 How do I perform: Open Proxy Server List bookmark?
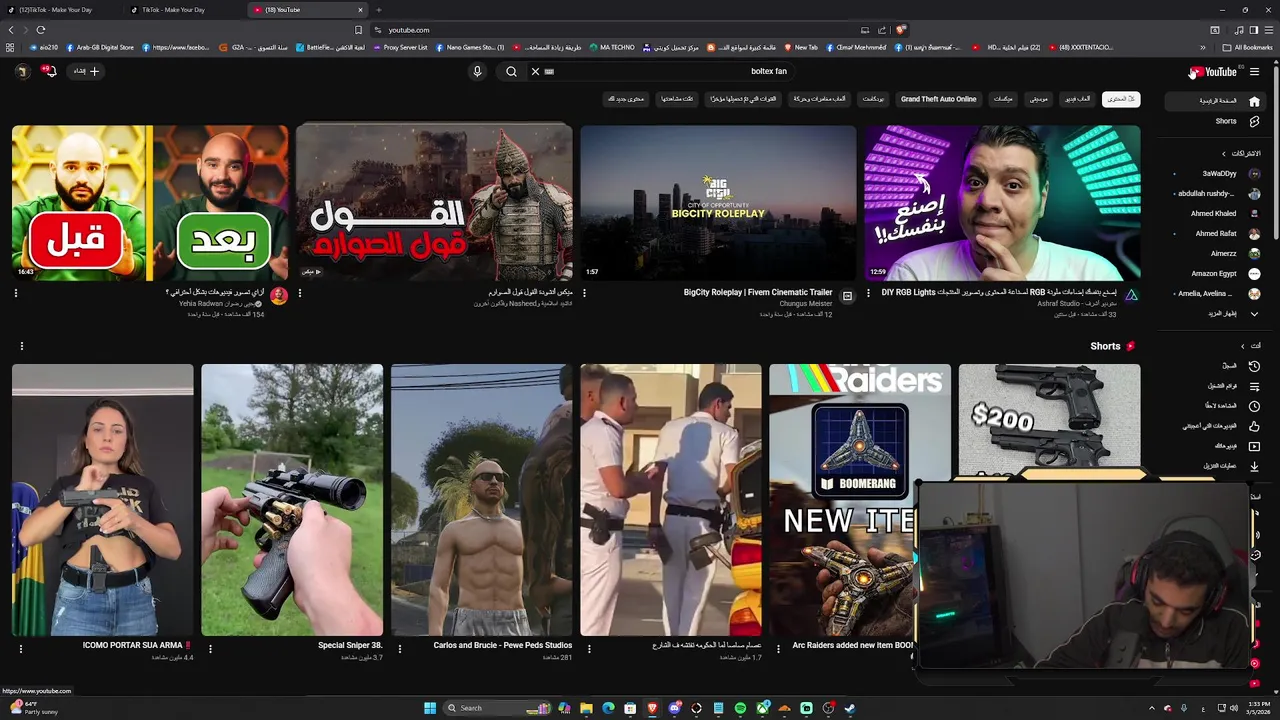point(398,47)
